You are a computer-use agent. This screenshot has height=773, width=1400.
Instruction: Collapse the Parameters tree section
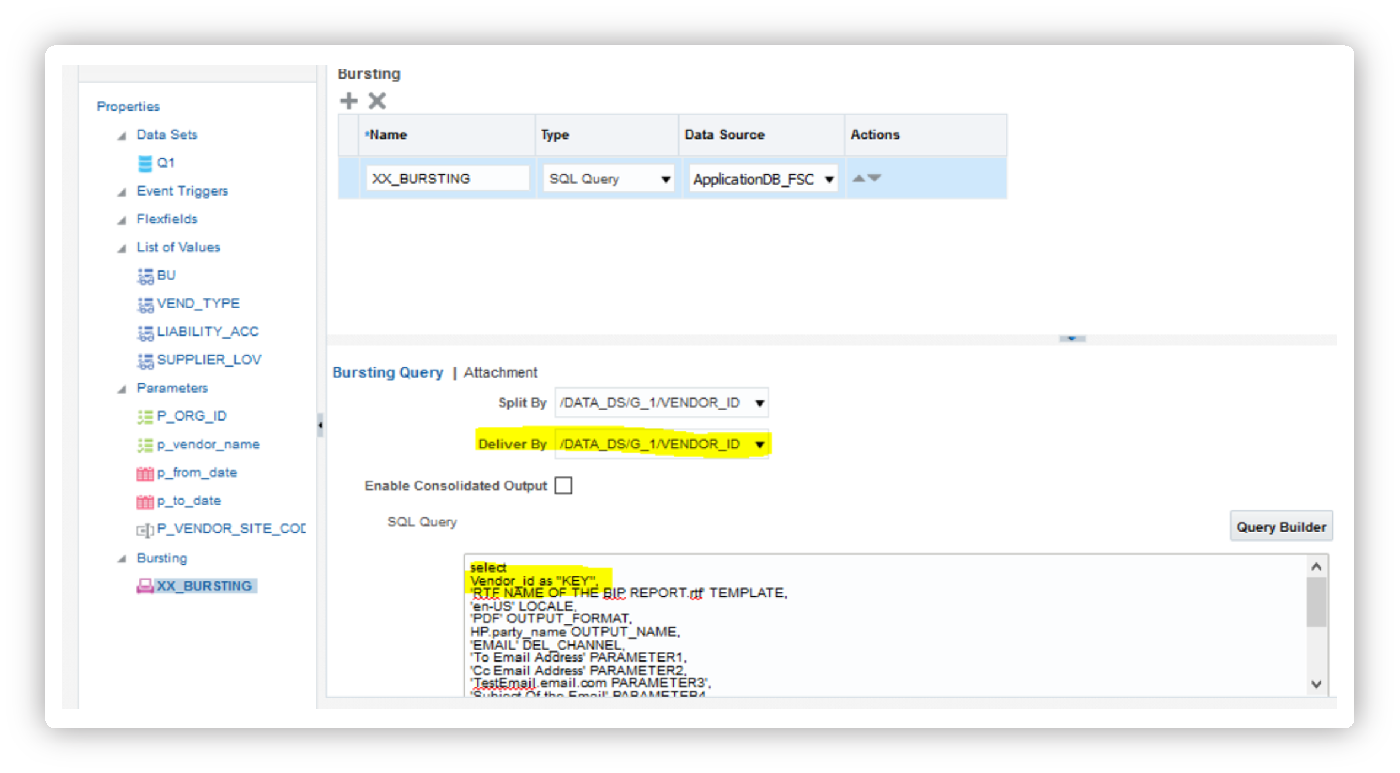click(x=122, y=387)
